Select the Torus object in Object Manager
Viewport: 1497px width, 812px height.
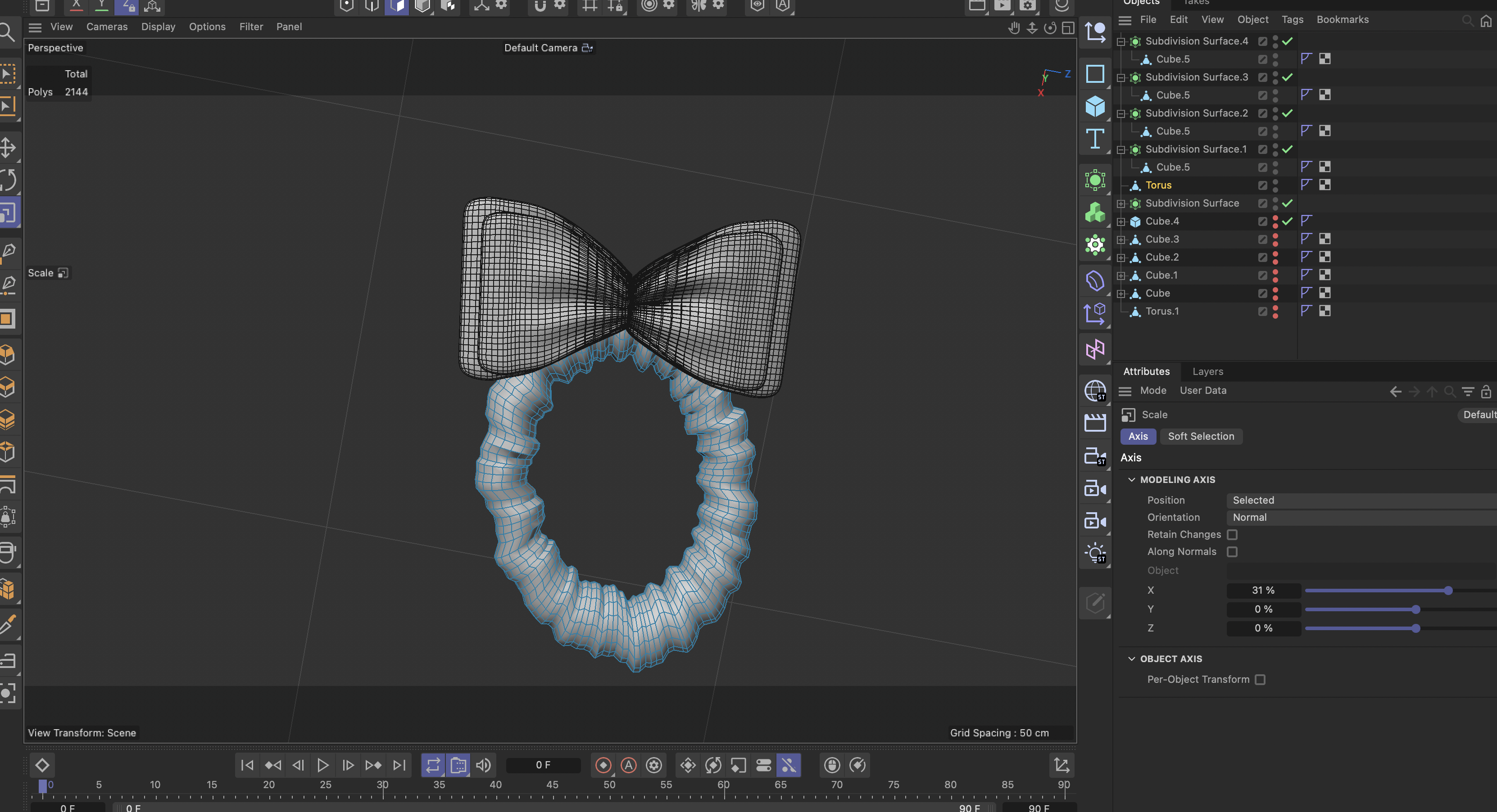point(1157,185)
